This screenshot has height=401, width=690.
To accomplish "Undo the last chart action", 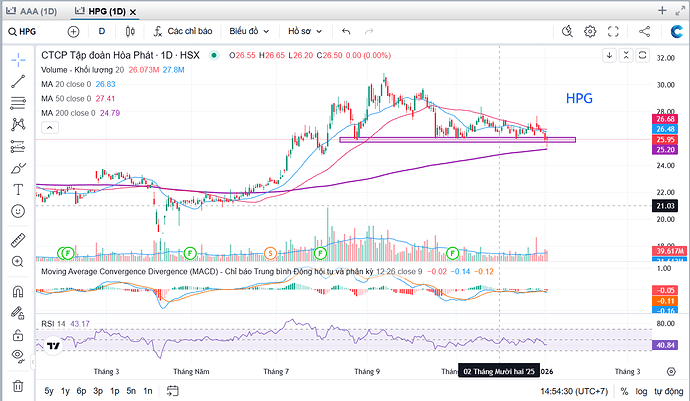I will pyautogui.click(x=346, y=31).
